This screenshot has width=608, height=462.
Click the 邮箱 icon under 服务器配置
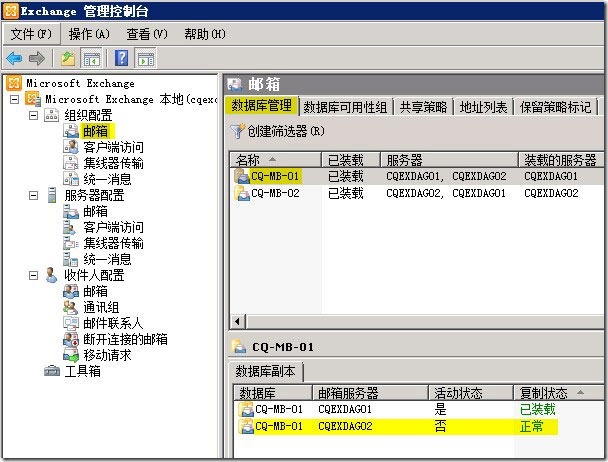point(71,211)
